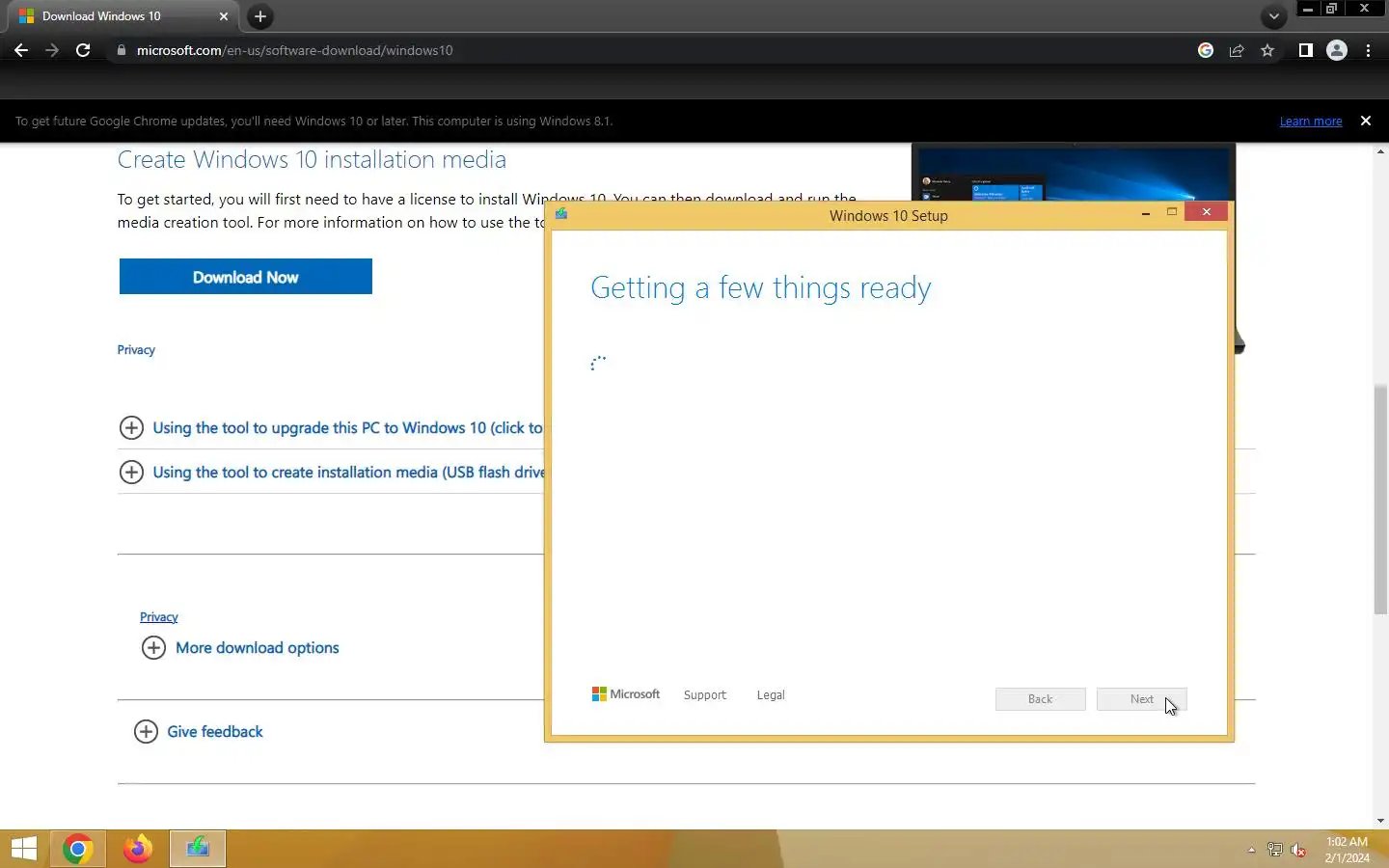The image size is (1389, 868).
Task: Open the taskbar clock showing 1:02 AM
Action: pos(1347,850)
